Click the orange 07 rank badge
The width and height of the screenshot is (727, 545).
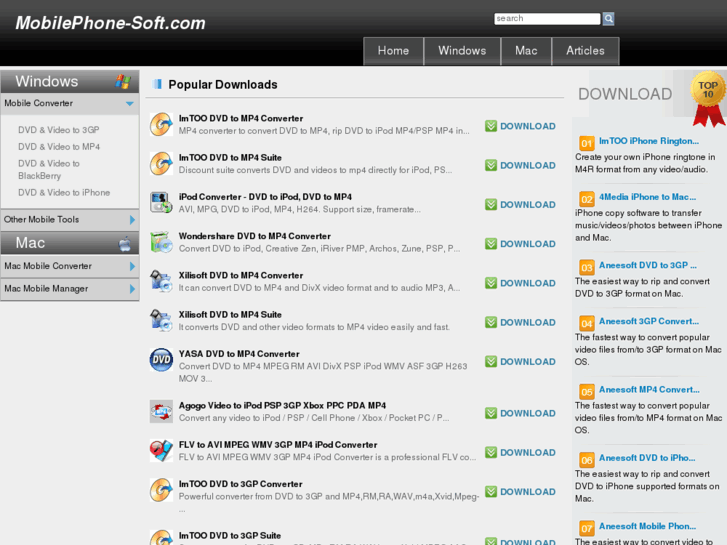[x=587, y=528]
